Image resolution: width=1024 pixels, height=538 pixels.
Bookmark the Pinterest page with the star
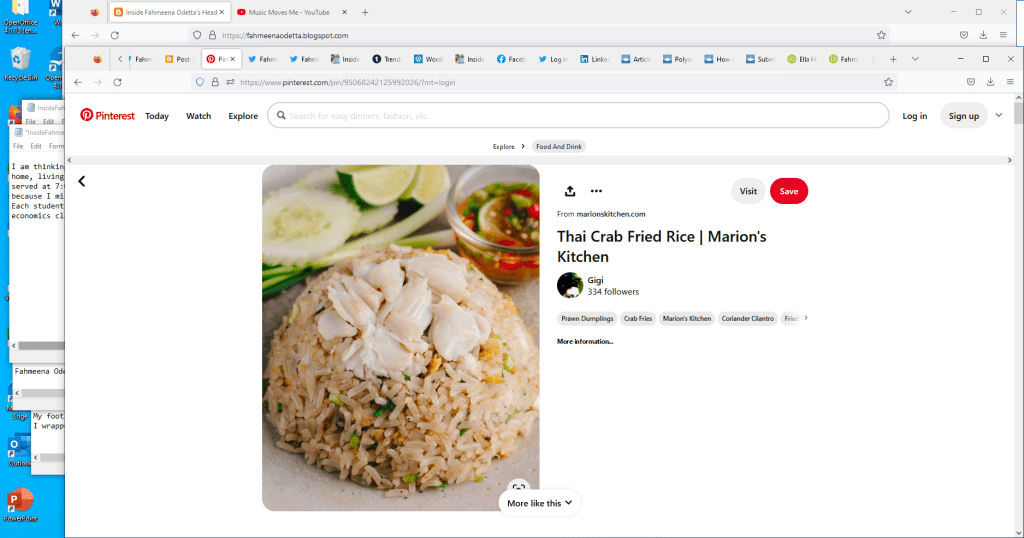(888, 82)
